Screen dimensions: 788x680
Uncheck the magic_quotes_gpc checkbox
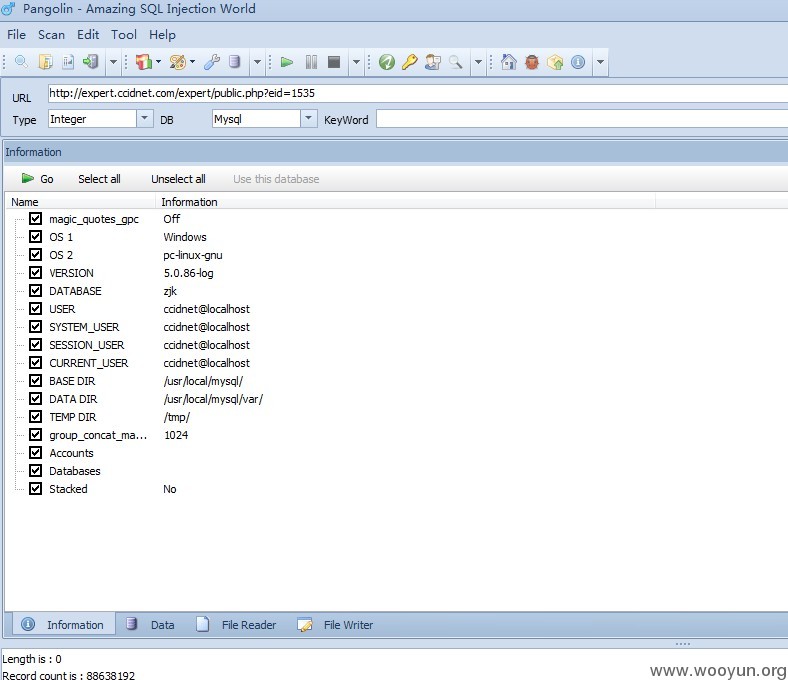tap(35, 218)
